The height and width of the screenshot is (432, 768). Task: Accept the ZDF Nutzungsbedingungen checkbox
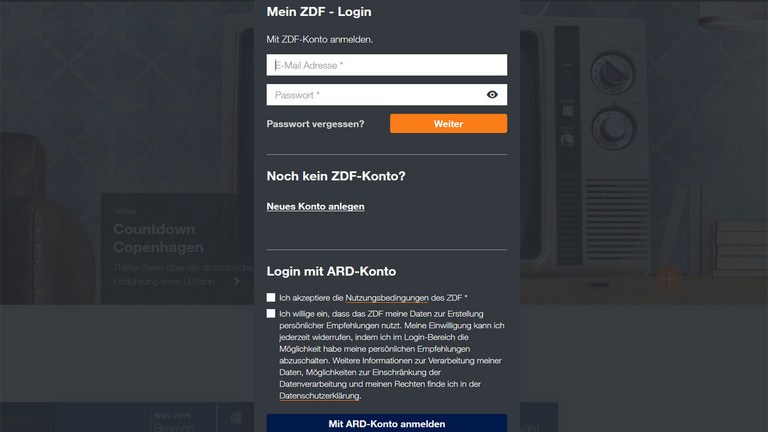(271, 298)
